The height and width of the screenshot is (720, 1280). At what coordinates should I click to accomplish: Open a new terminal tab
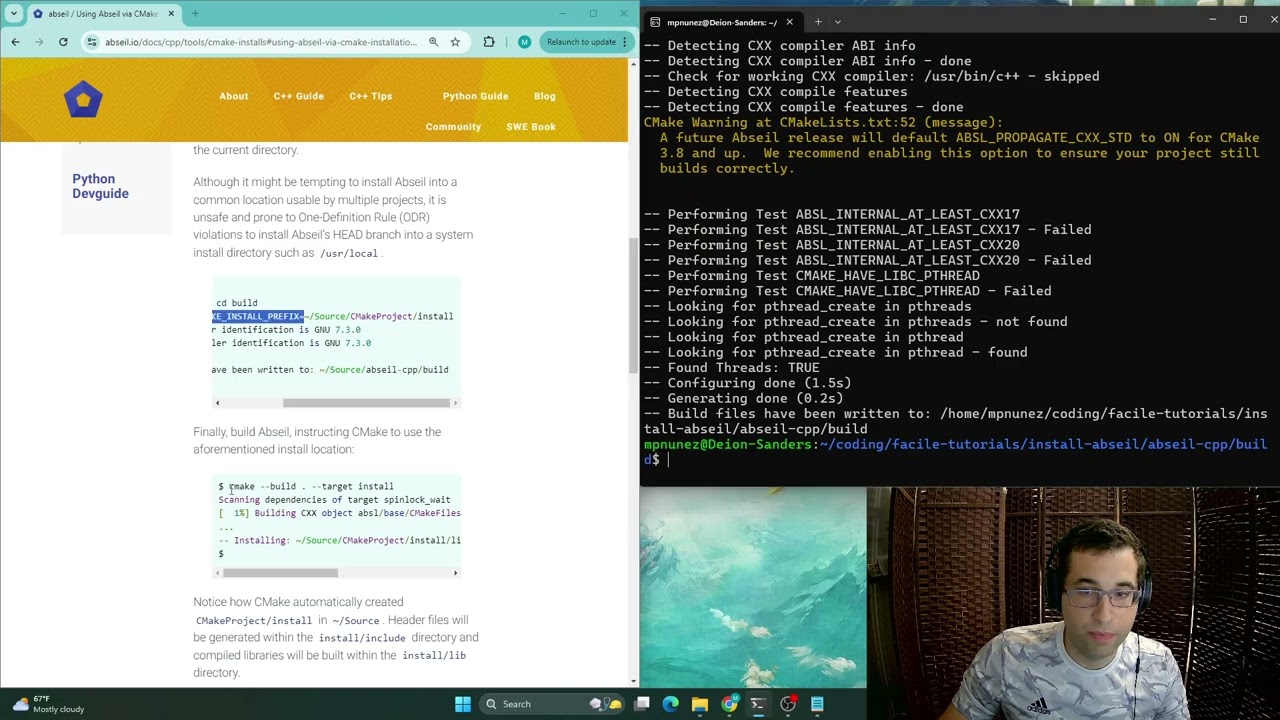coord(817,22)
